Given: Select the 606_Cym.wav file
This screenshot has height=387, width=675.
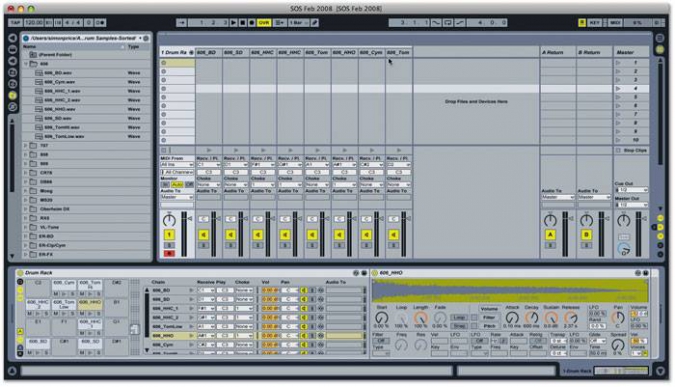Looking at the screenshot, I should pos(59,82).
